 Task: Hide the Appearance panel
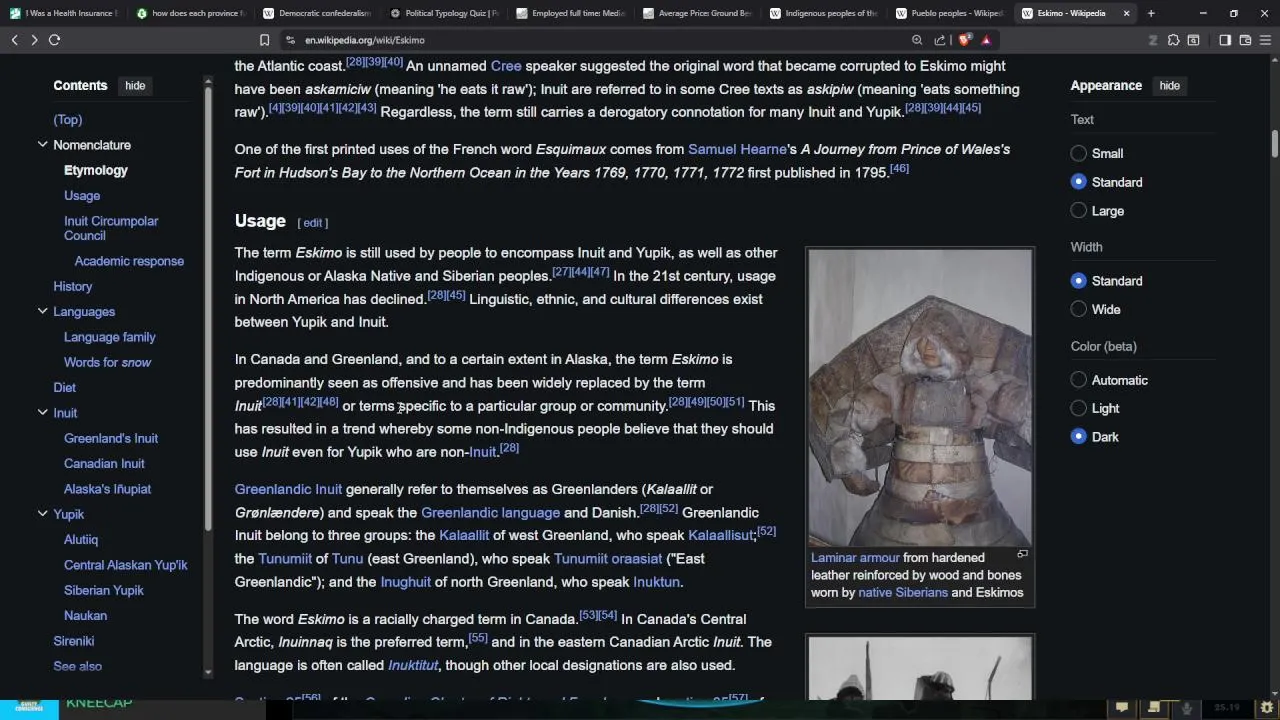click(x=1169, y=86)
